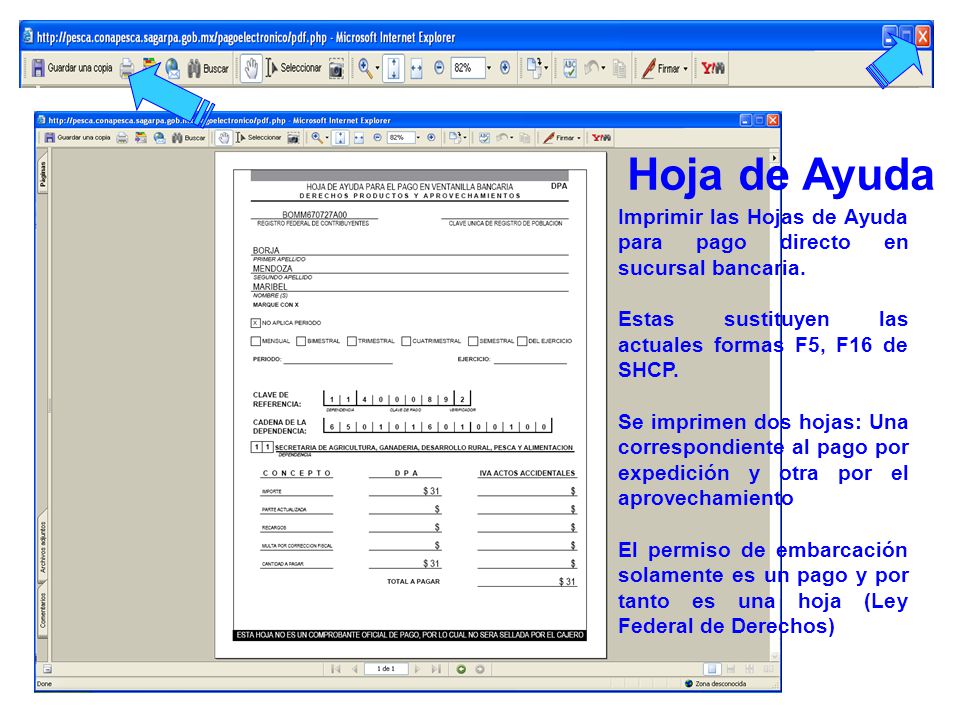This screenshot has width=960, height=720.
Task: Open the Firmar dropdown arrow in the lower window
Action: coord(579,138)
